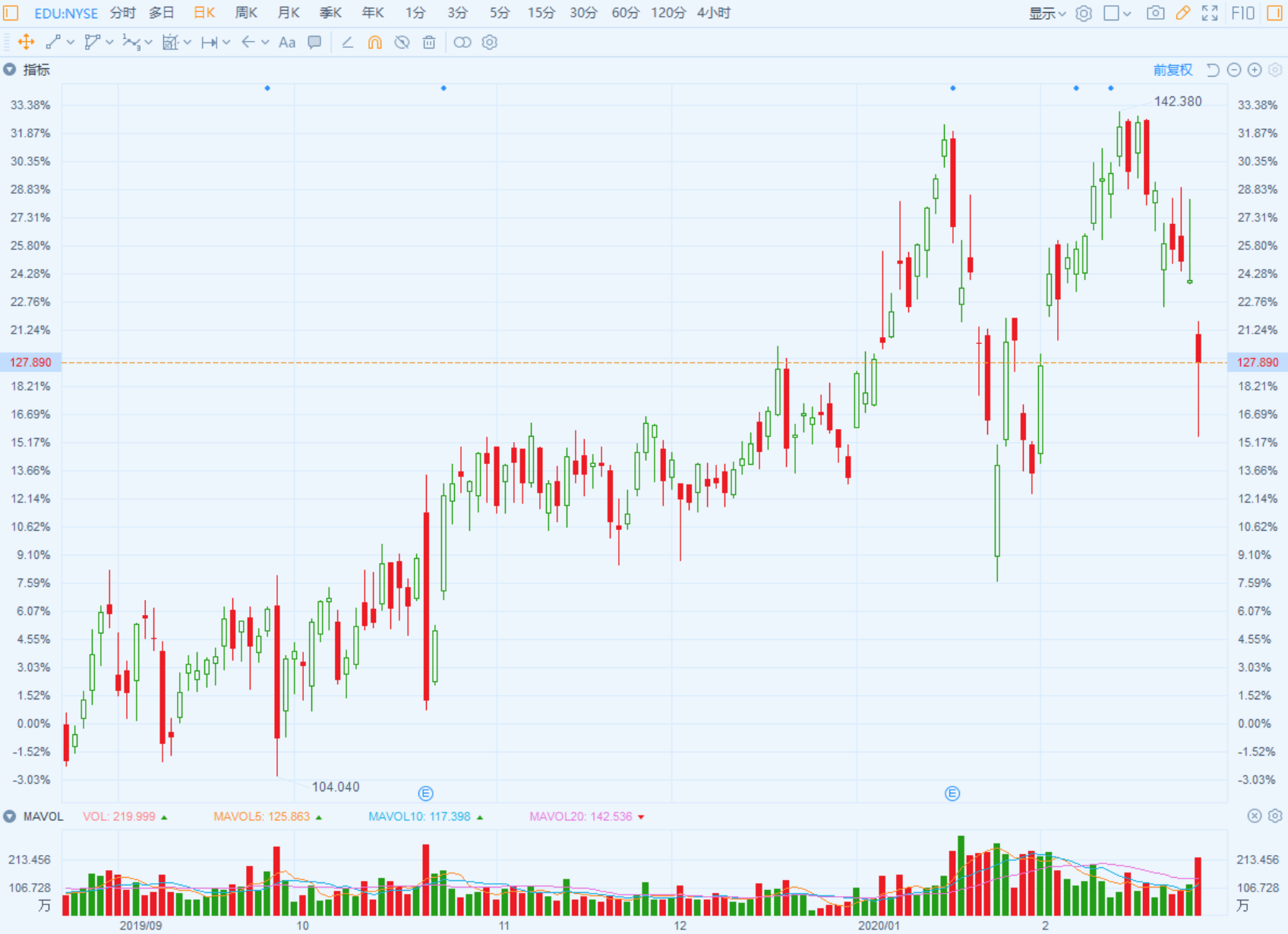Select the 15分 timeframe tab
Screen dimensions: 1288x934
click(x=541, y=13)
